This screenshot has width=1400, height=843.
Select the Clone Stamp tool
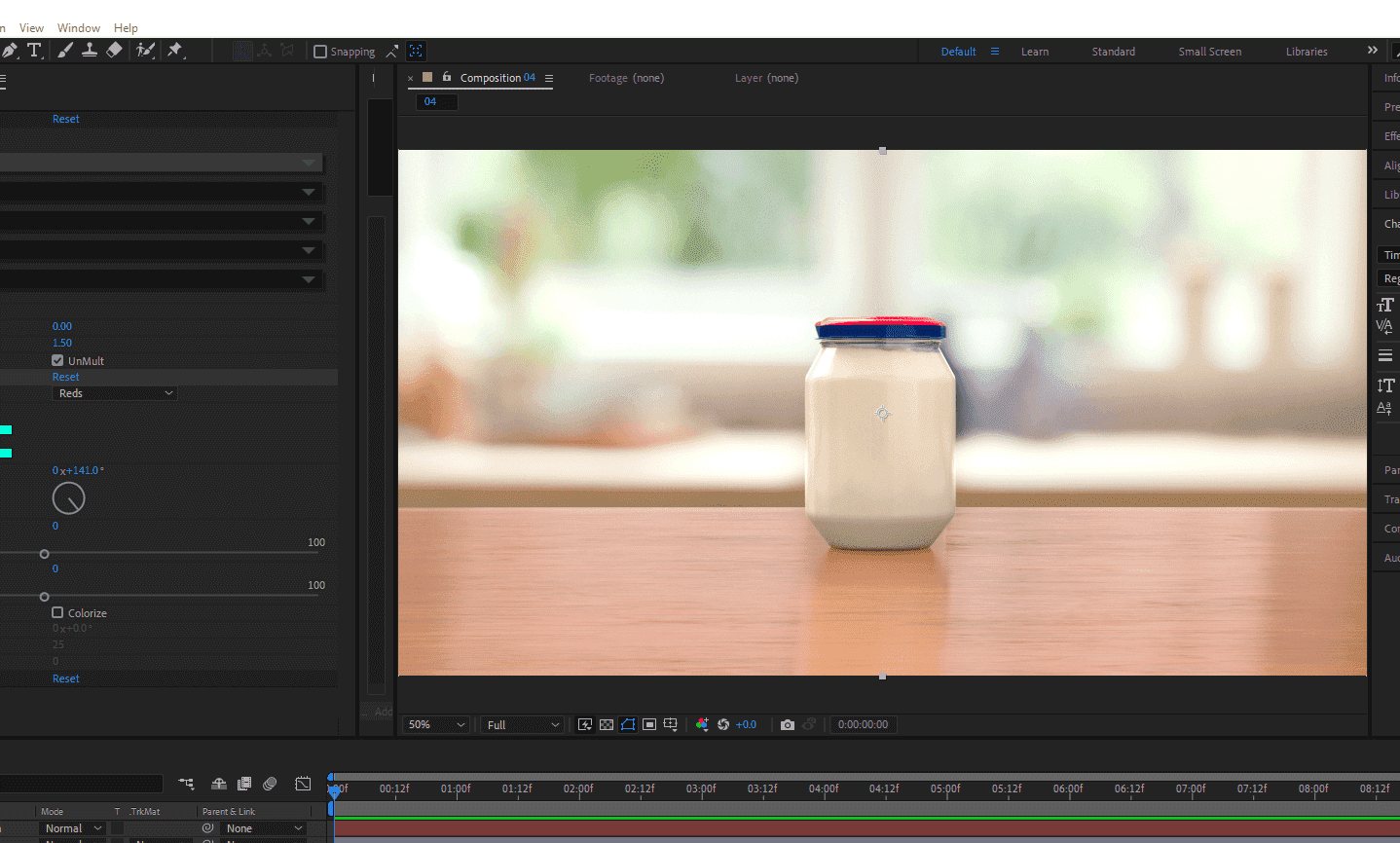[x=90, y=51]
